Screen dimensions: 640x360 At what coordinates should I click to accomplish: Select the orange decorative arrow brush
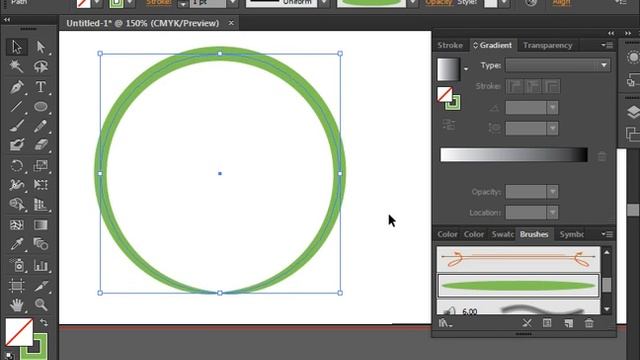[518, 259]
